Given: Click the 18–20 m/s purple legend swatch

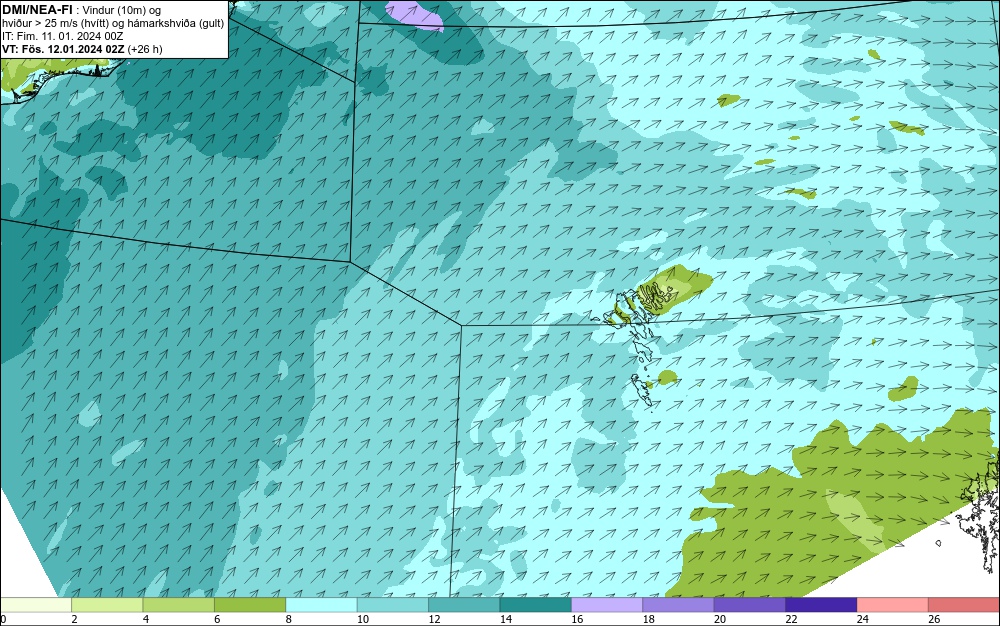Looking at the screenshot, I should pos(679,605).
